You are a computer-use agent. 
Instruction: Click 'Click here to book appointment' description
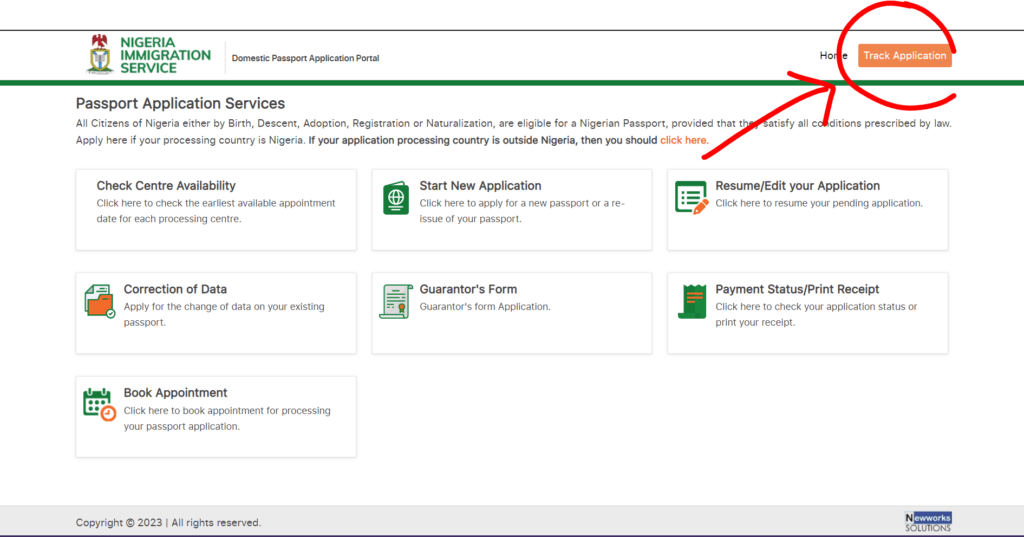(x=227, y=418)
